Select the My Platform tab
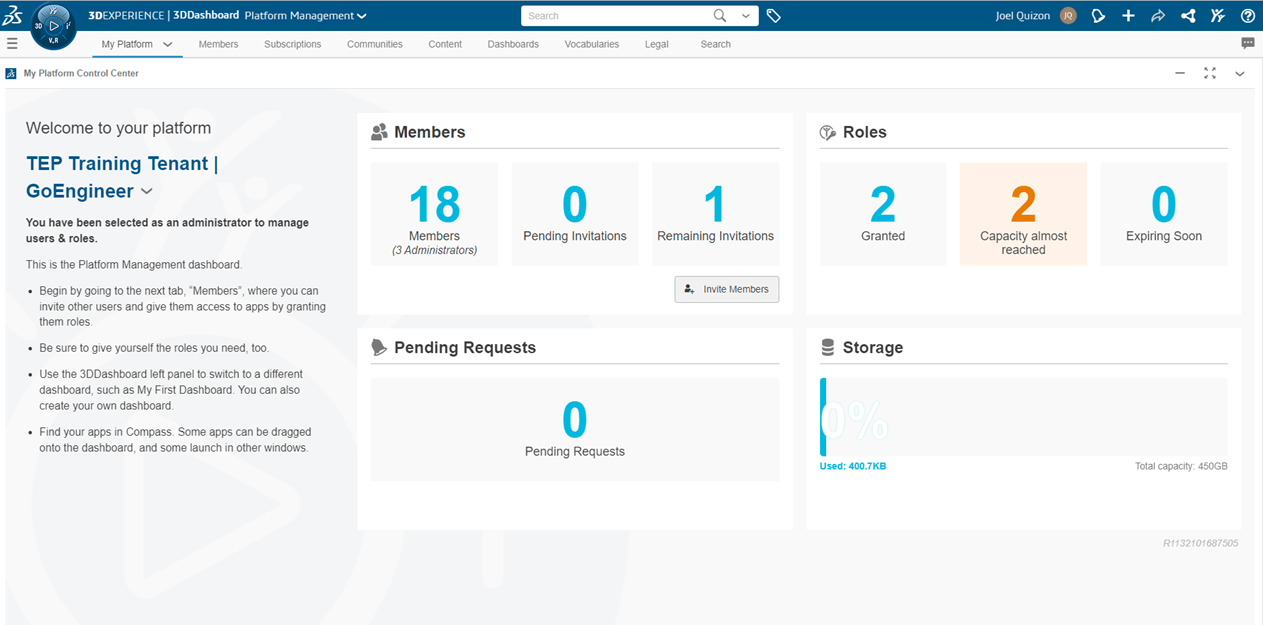Screen dimensions: 1263x625 click(x=127, y=44)
